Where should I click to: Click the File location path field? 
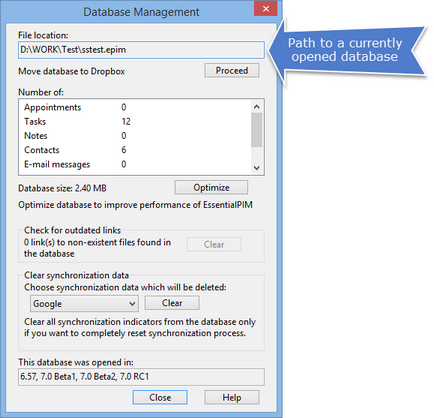[141, 50]
